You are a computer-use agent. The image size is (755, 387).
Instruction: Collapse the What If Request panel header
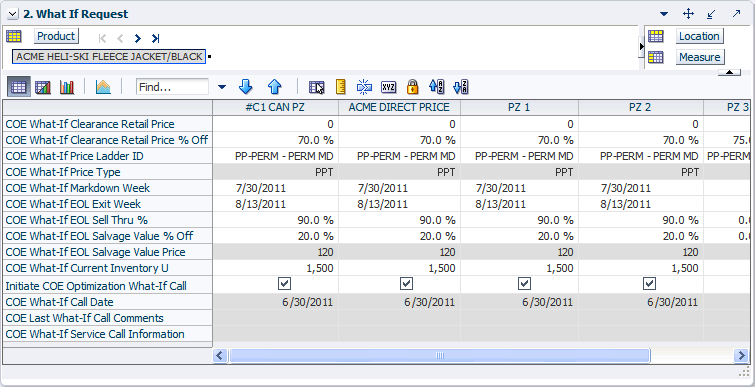pos(13,14)
